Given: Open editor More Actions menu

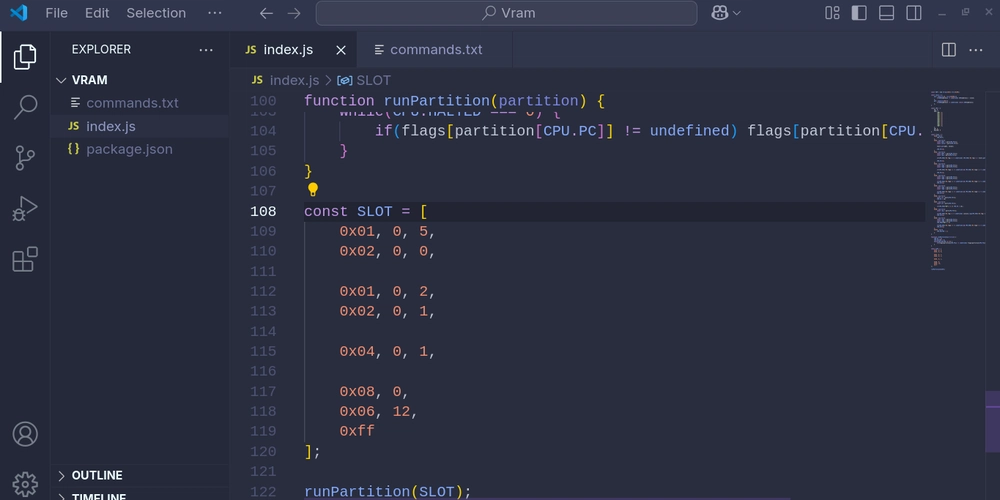Looking at the screenshot, I should (x=976, y=50).
